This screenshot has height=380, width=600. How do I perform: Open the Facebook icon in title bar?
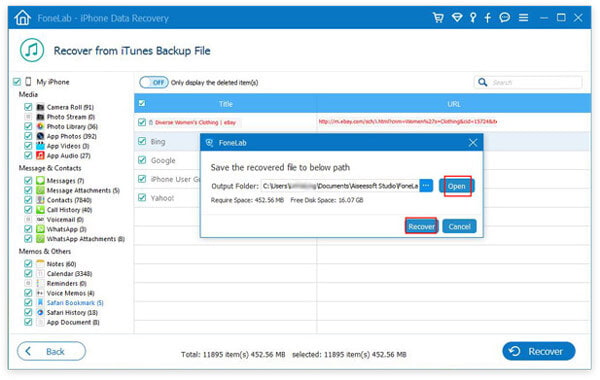coord(488,18)
